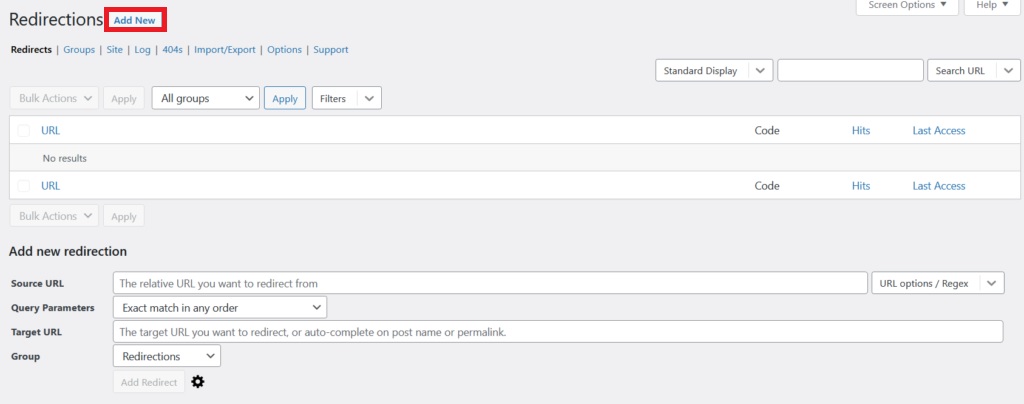Click Last Access in the table footer
This screenshot has width=1024, height=404.
[x=938, y=186]
